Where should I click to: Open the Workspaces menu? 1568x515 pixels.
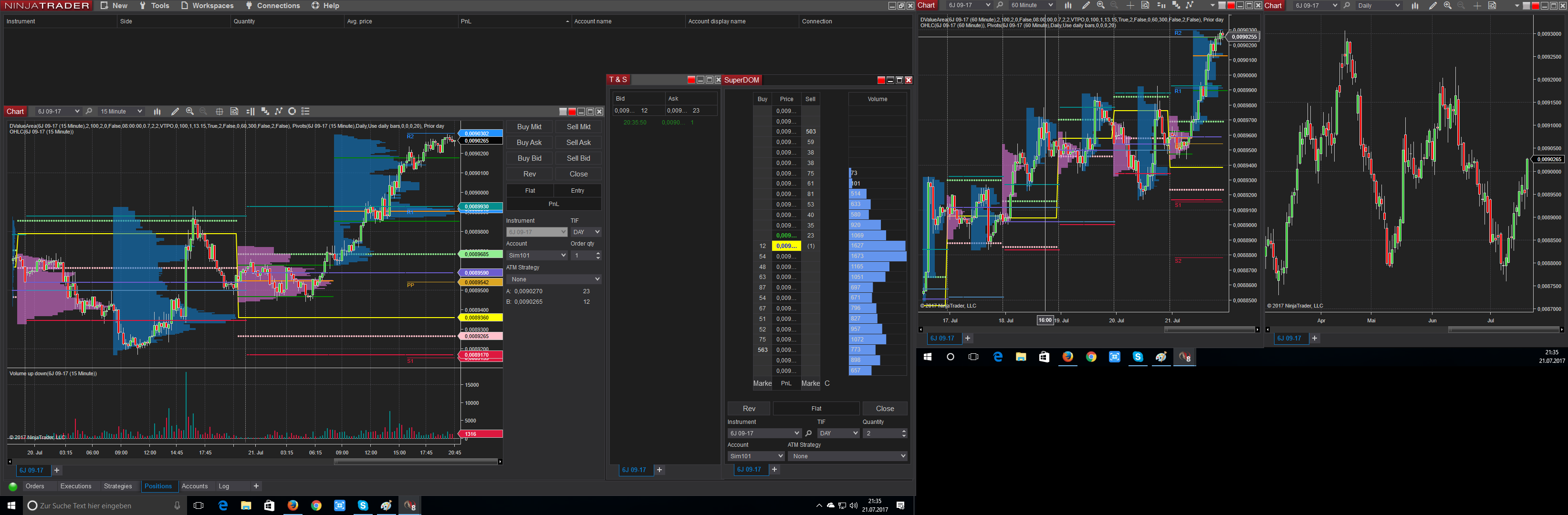click(x=207, y=5)
